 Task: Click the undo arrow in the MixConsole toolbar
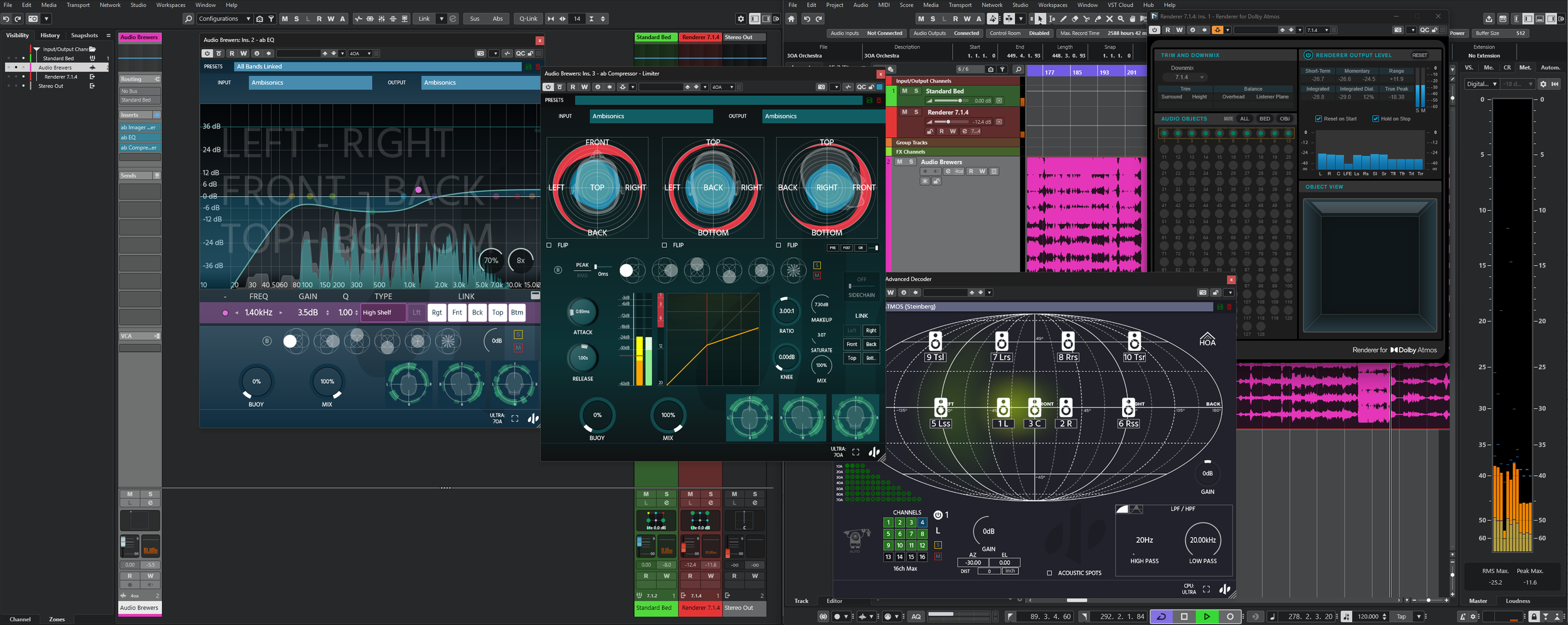(6, 19)
